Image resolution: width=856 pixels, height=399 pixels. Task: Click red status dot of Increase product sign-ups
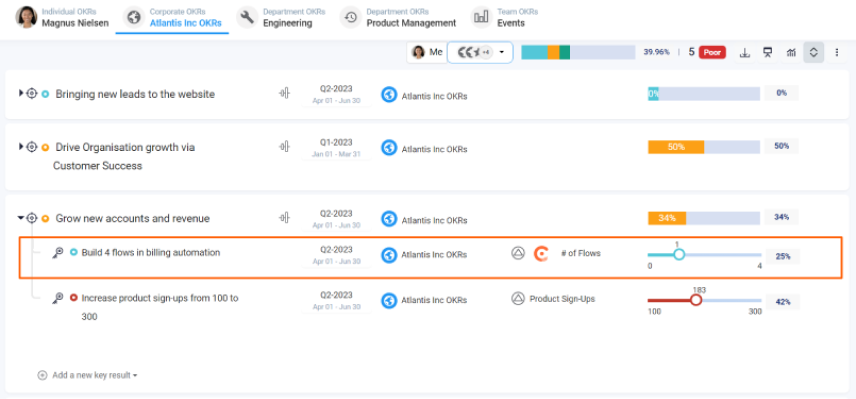tap(74, 298)
